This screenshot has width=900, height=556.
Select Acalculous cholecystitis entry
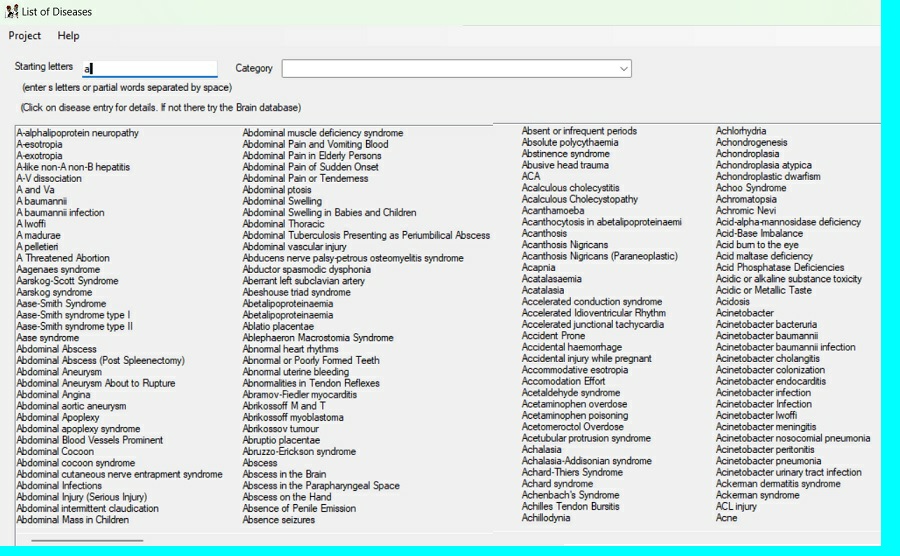(571, 188)
